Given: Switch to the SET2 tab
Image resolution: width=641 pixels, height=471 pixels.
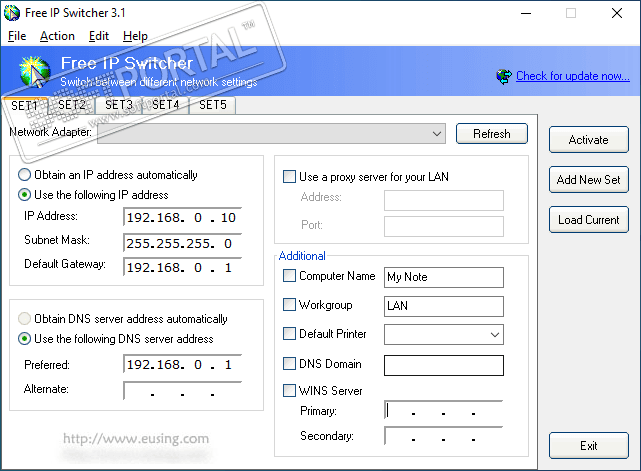Looking at the screenshot, I should tap(72, 105).
